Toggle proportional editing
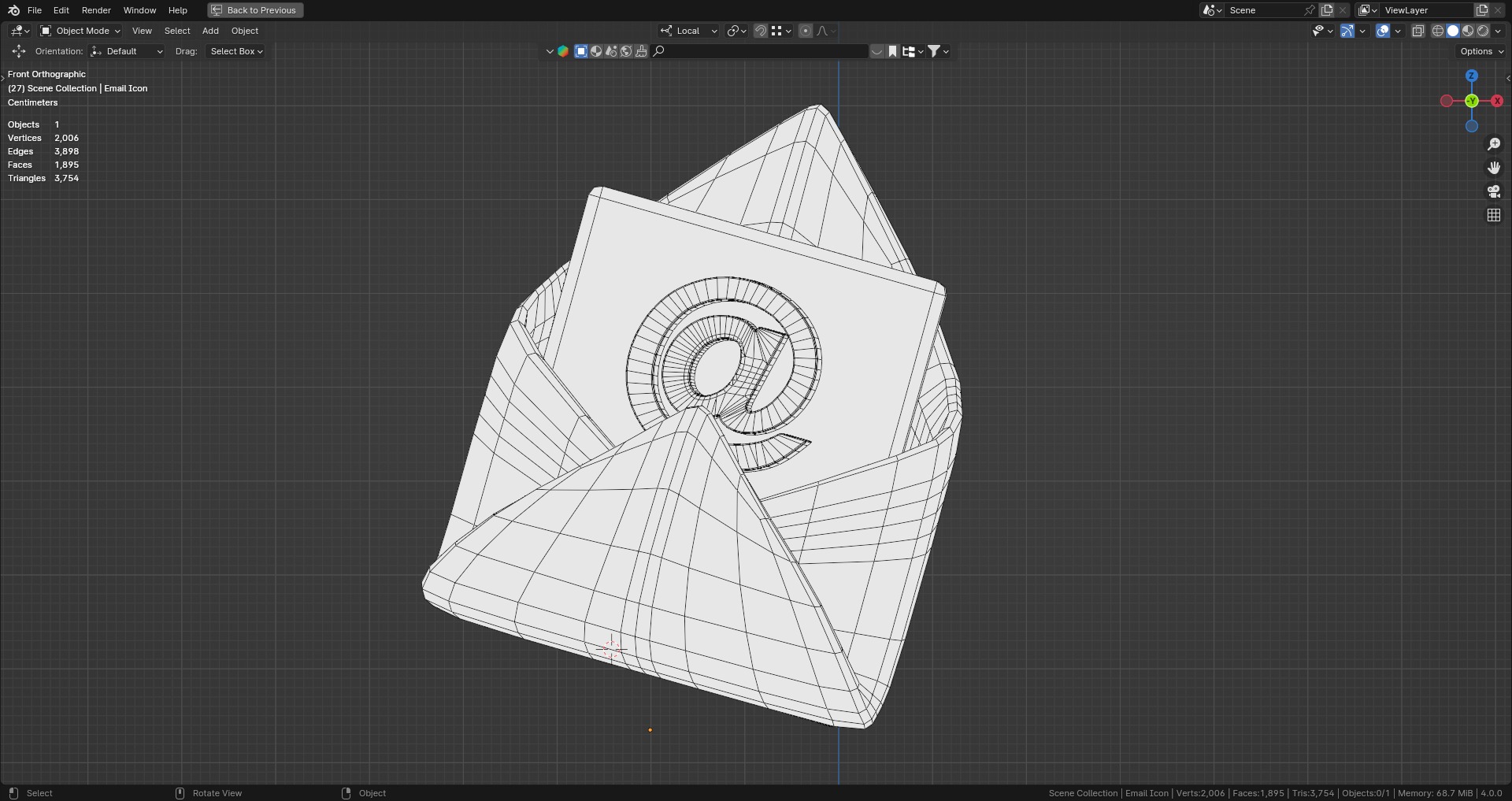 (x=806, y=31)
